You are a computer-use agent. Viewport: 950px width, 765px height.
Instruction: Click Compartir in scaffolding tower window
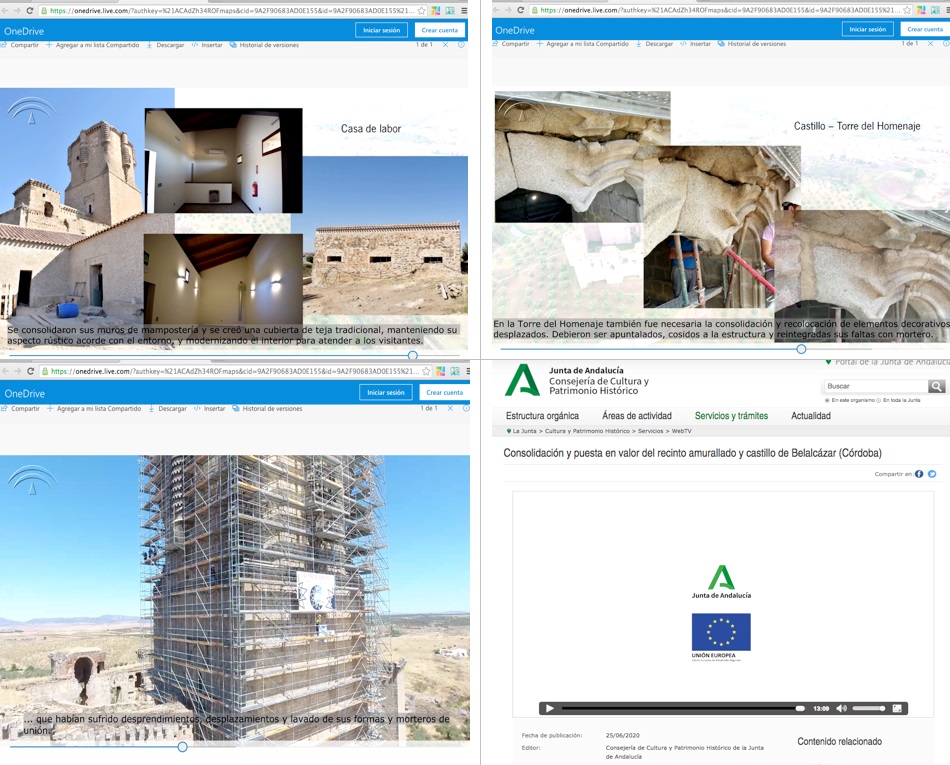pyautogui.click(x=21, y=409)
